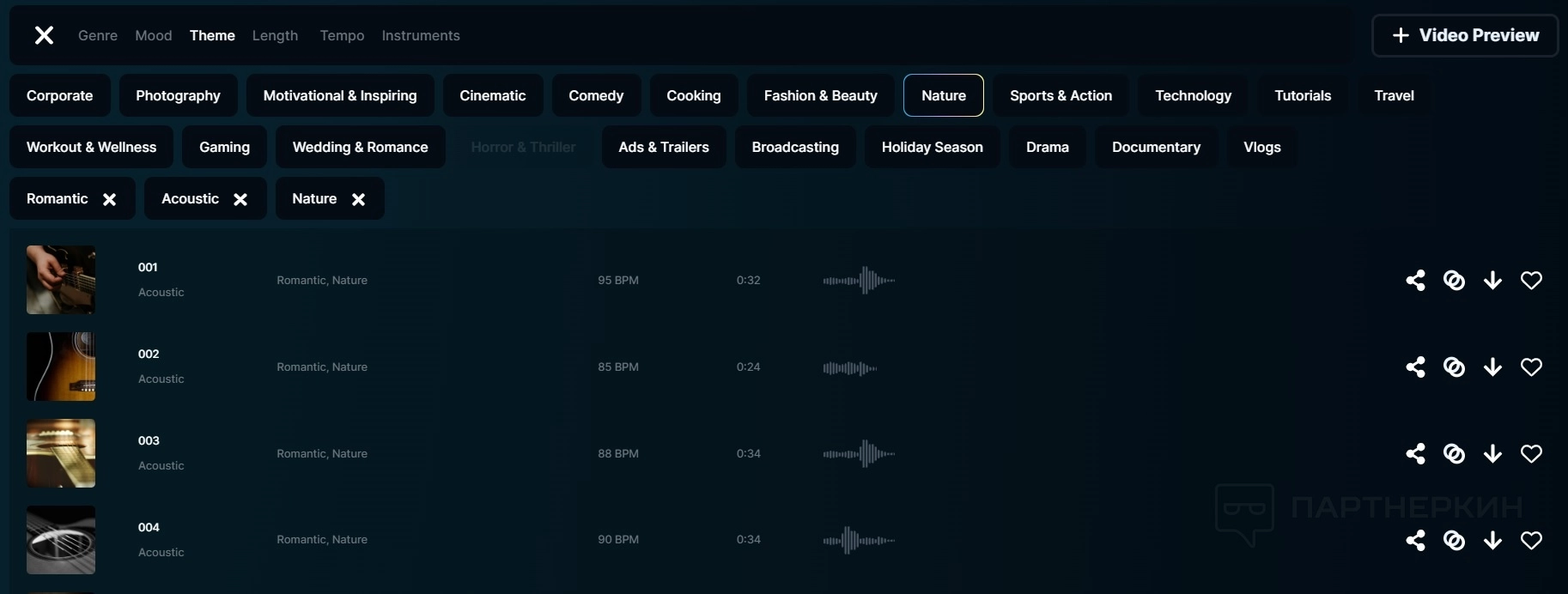The height and width of the screenshot is (594, 1568).
Task: Remove the Nature filter tag
Action: point(358,199)
